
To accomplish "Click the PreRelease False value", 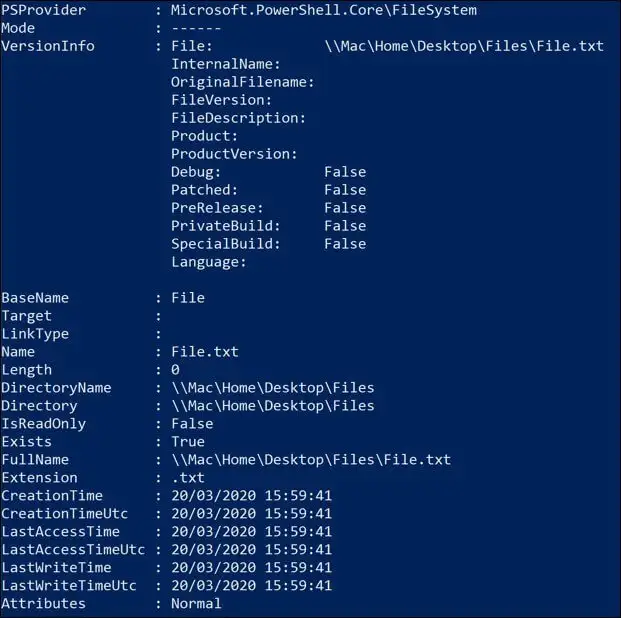I will (345, 208).
